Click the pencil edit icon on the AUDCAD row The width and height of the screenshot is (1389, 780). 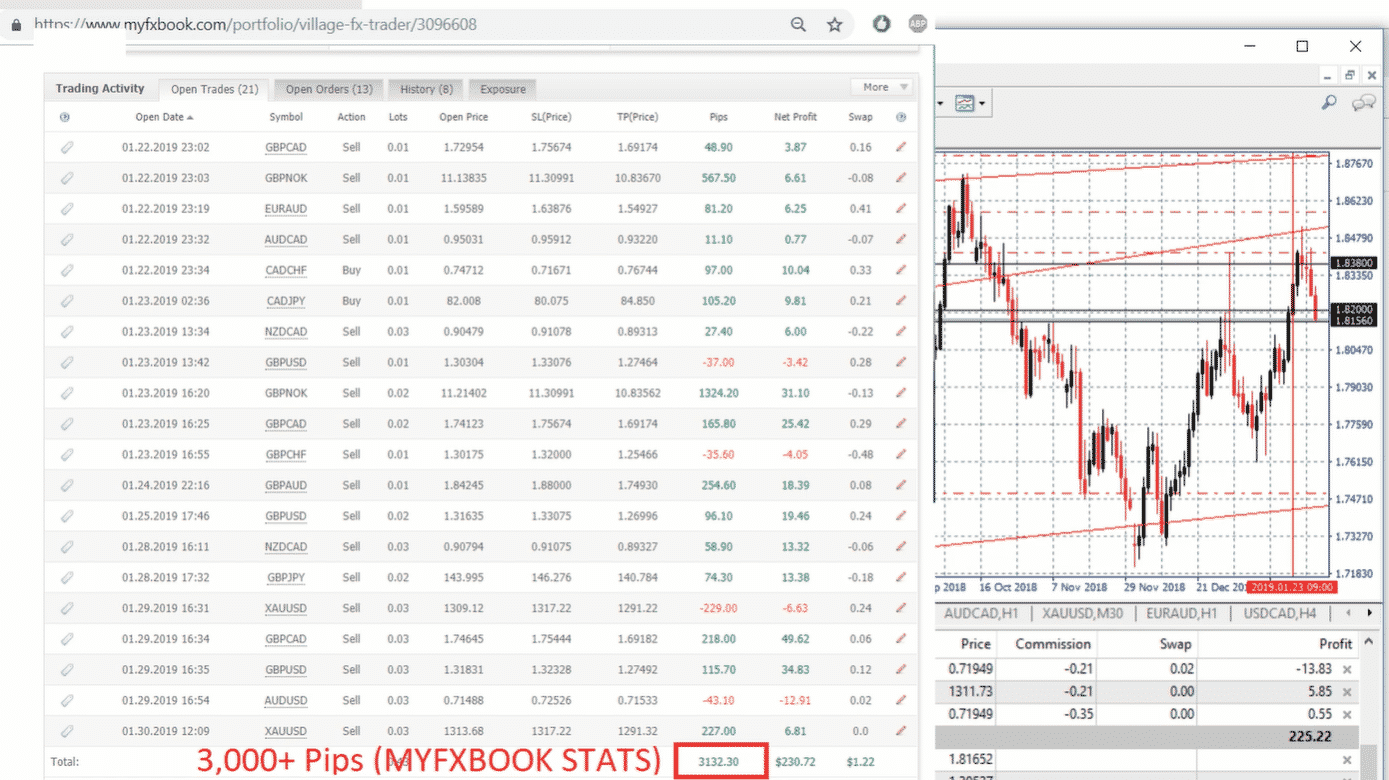(901, 239)
